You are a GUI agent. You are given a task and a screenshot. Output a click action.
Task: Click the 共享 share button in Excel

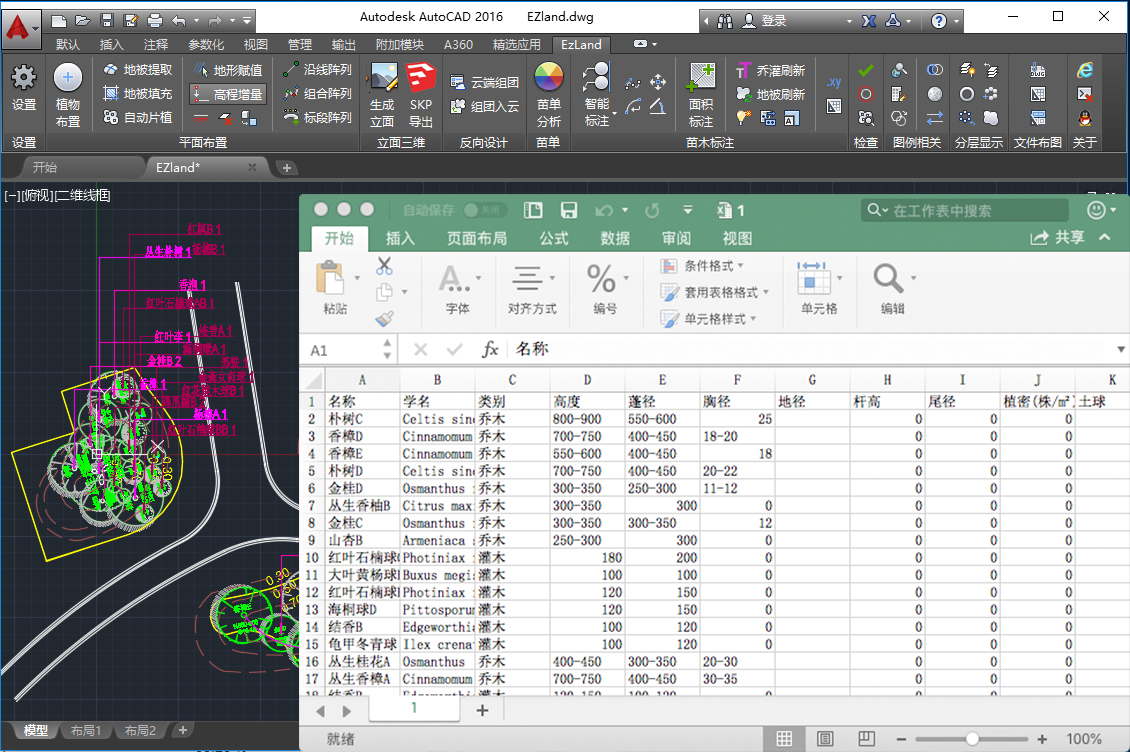[x=1058, y=237]
